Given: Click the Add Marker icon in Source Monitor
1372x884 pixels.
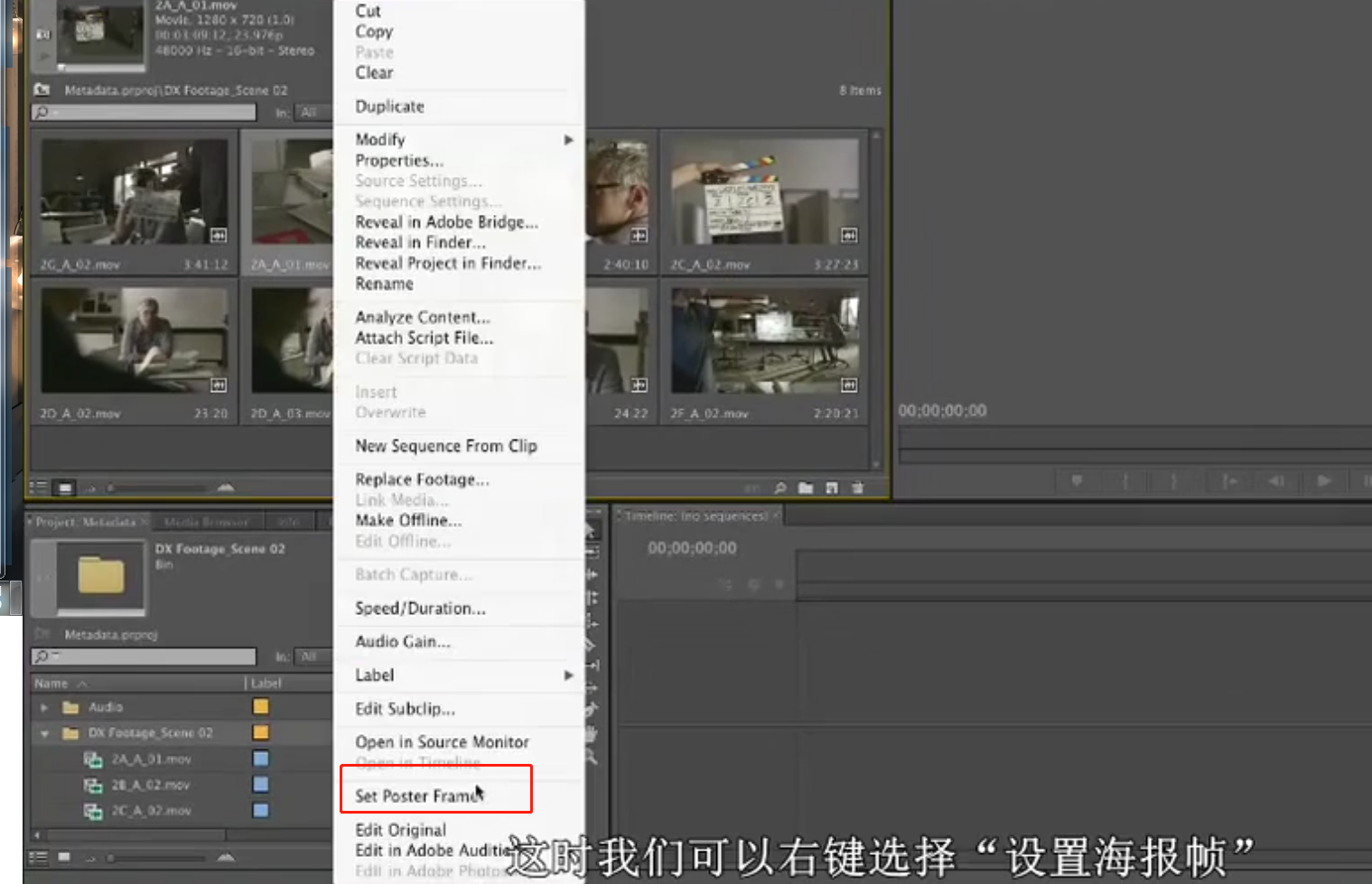Looking at the screenshot, I should point(1077,480).
